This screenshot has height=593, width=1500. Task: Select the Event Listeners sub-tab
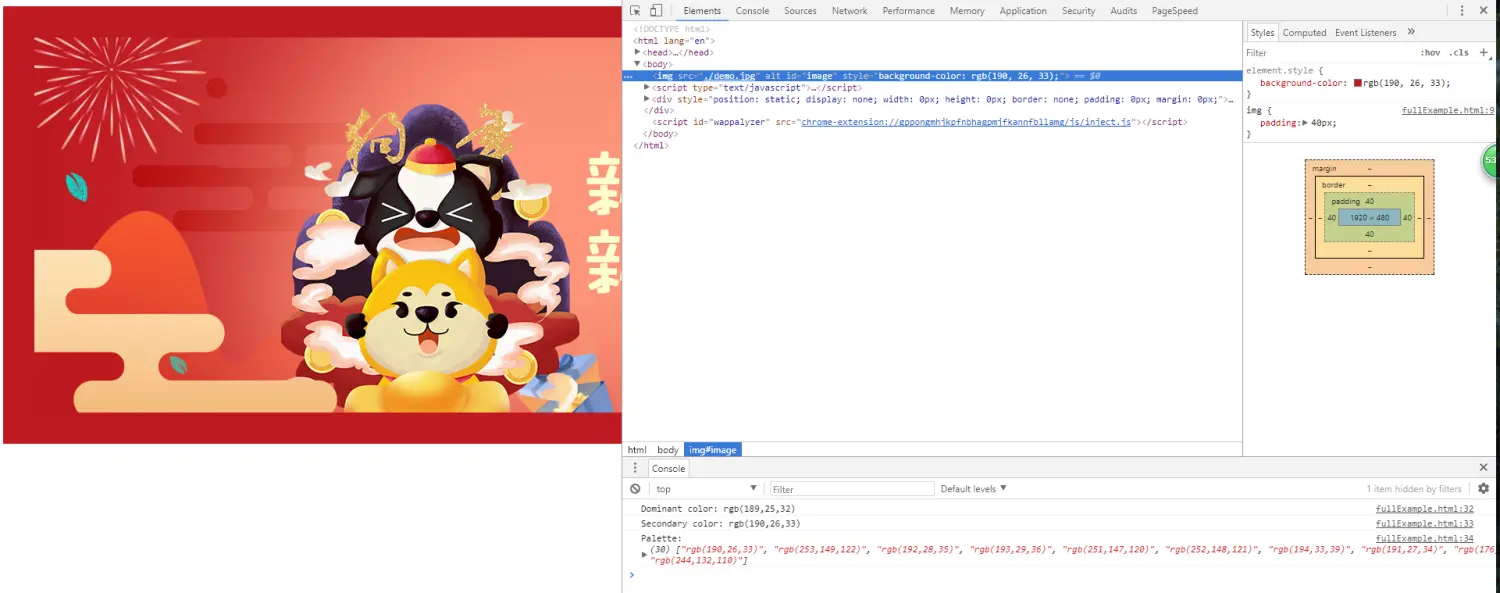click(1365, 32)
